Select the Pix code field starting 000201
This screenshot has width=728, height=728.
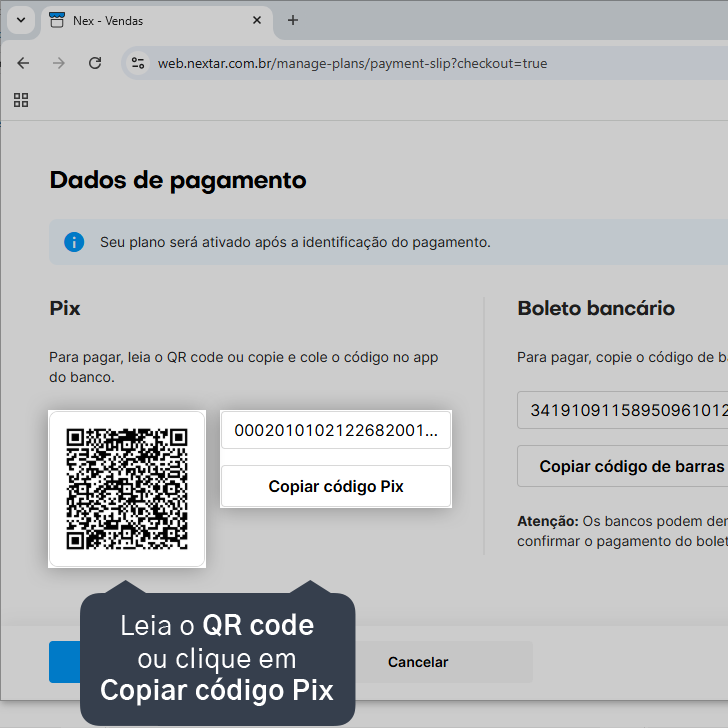click(x=336, y=430)
